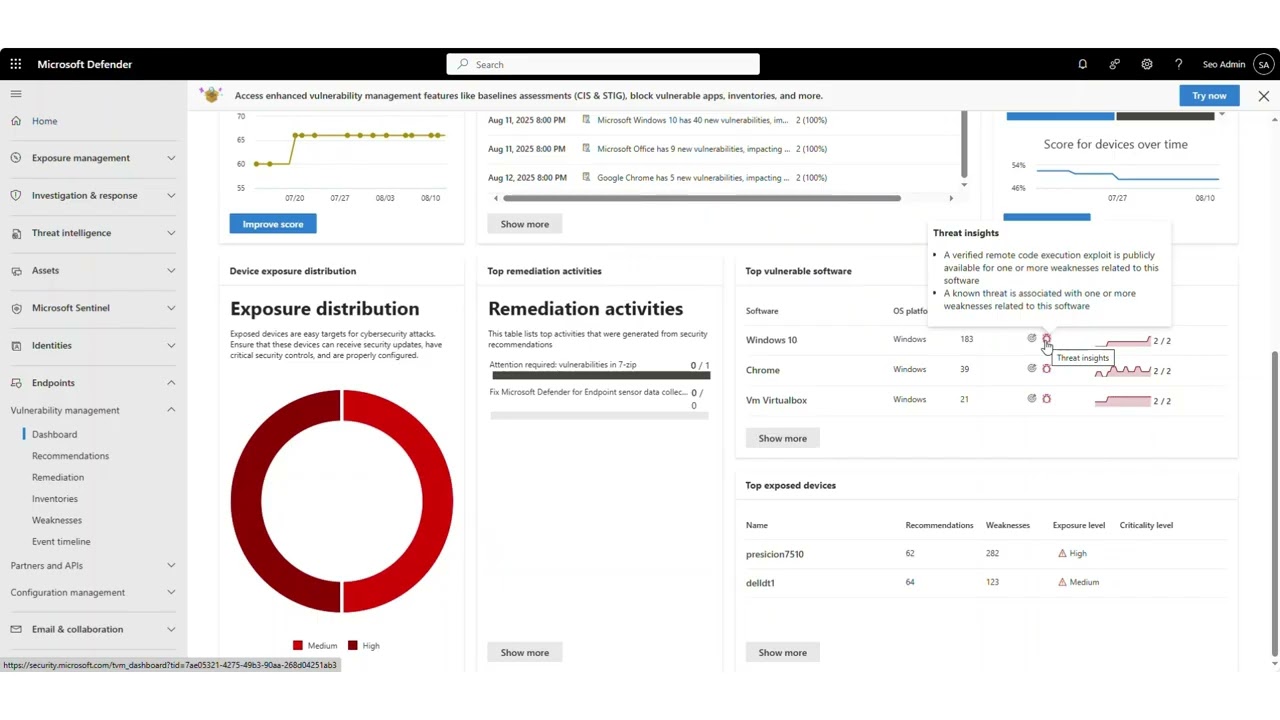Click the Exposure management sidebar icon

coord(16,158)
